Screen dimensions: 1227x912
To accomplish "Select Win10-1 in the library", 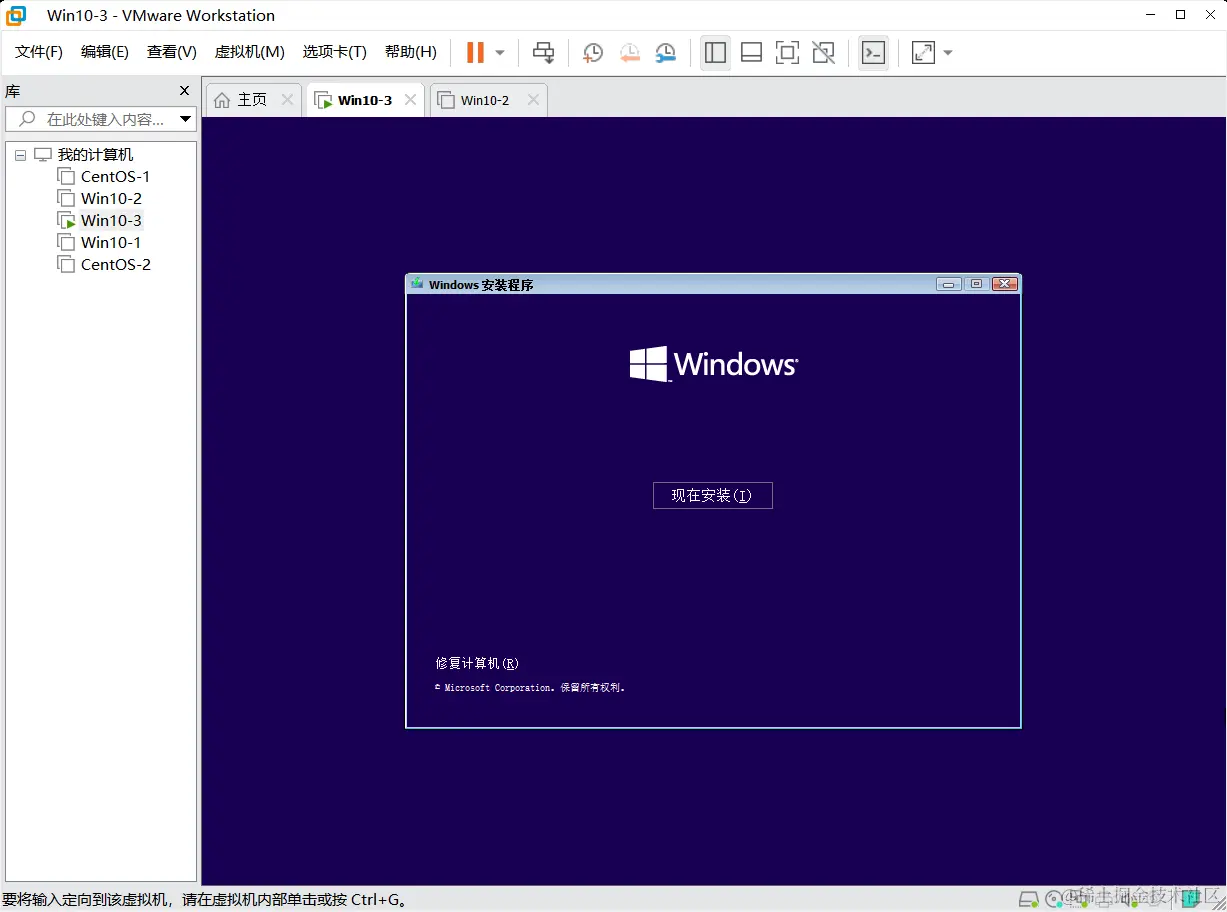I will pos(111,243).
